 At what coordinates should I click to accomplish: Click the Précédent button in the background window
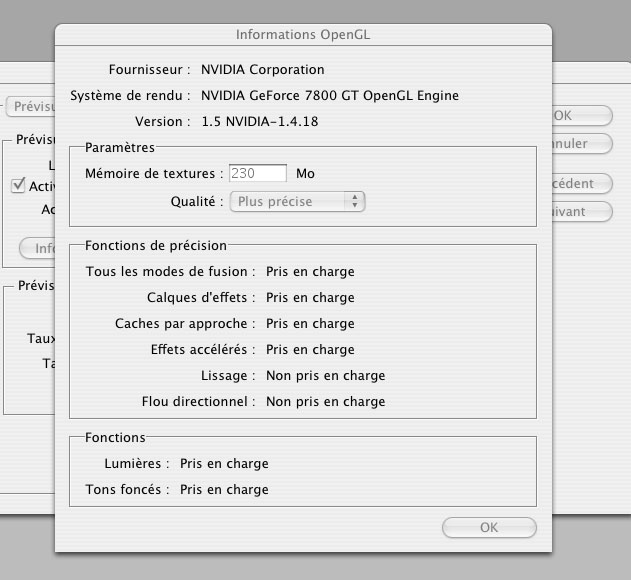point(582,184)
